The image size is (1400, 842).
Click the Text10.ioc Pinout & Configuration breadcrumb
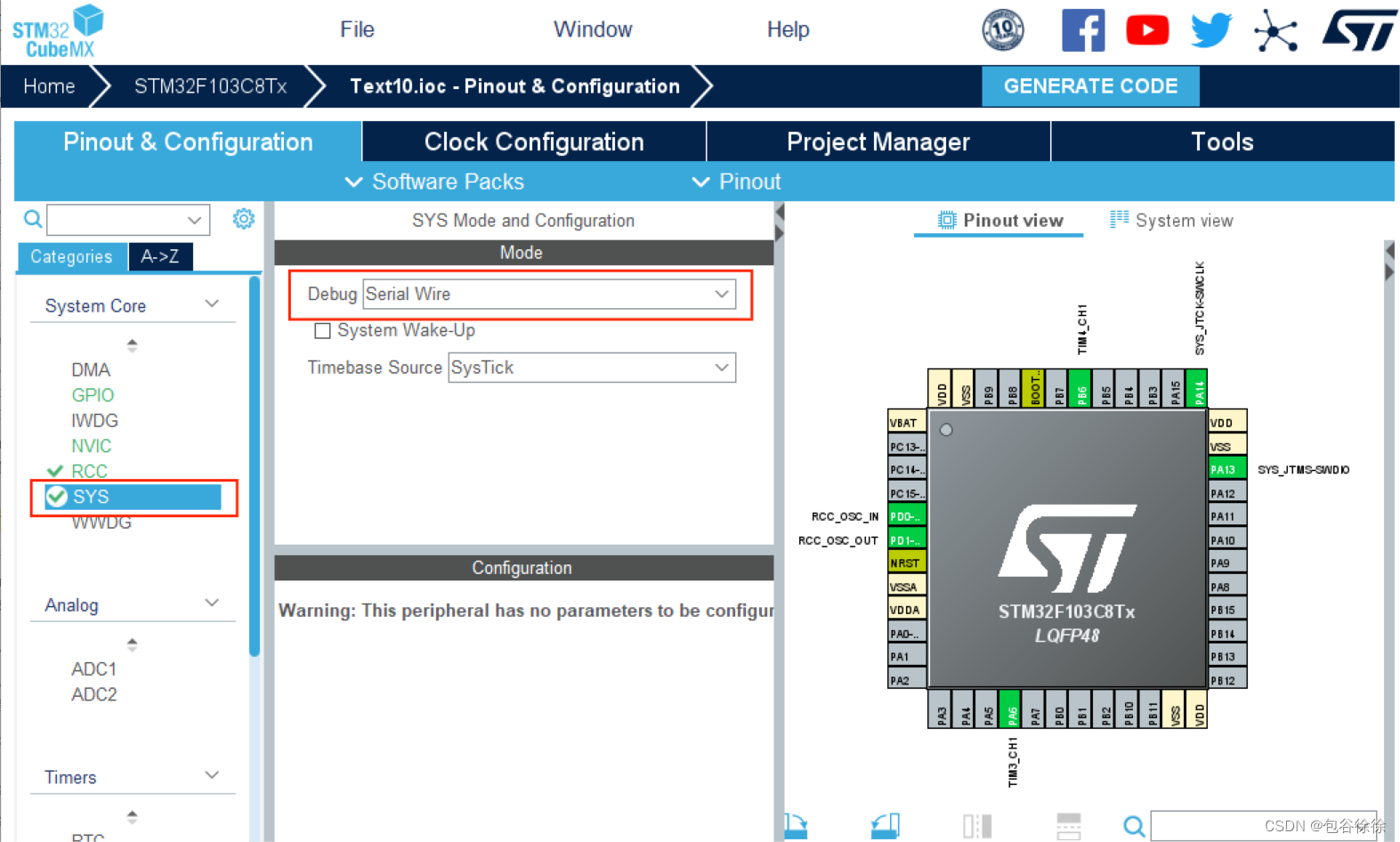point(514,86)
